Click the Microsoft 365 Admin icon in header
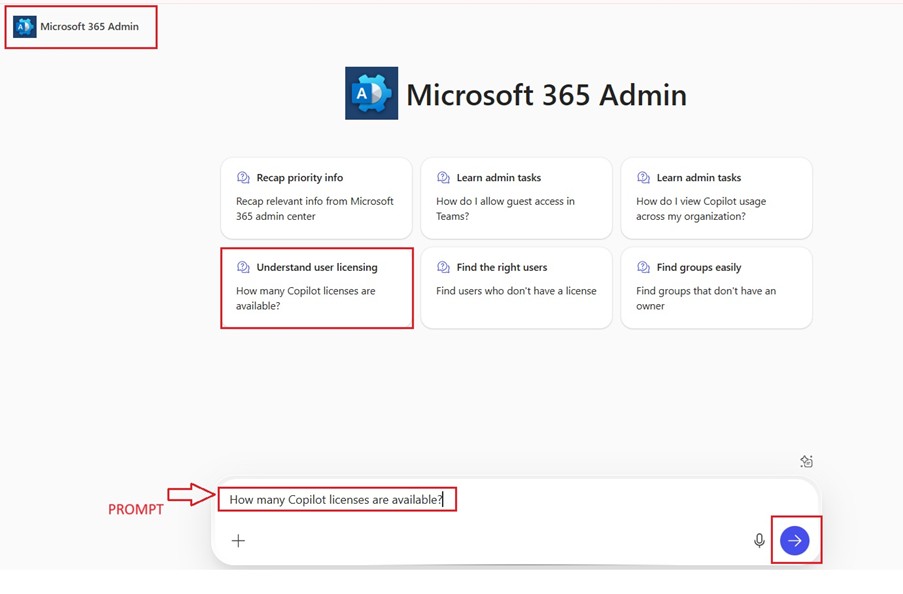903x594 pixels. pyautogui.click(x=25, y=27)
